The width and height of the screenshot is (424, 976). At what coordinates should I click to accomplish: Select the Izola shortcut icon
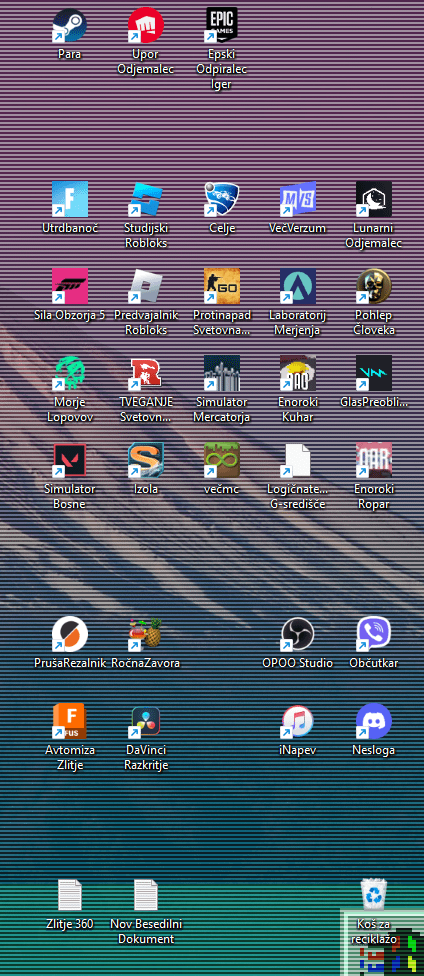(146, 461)
